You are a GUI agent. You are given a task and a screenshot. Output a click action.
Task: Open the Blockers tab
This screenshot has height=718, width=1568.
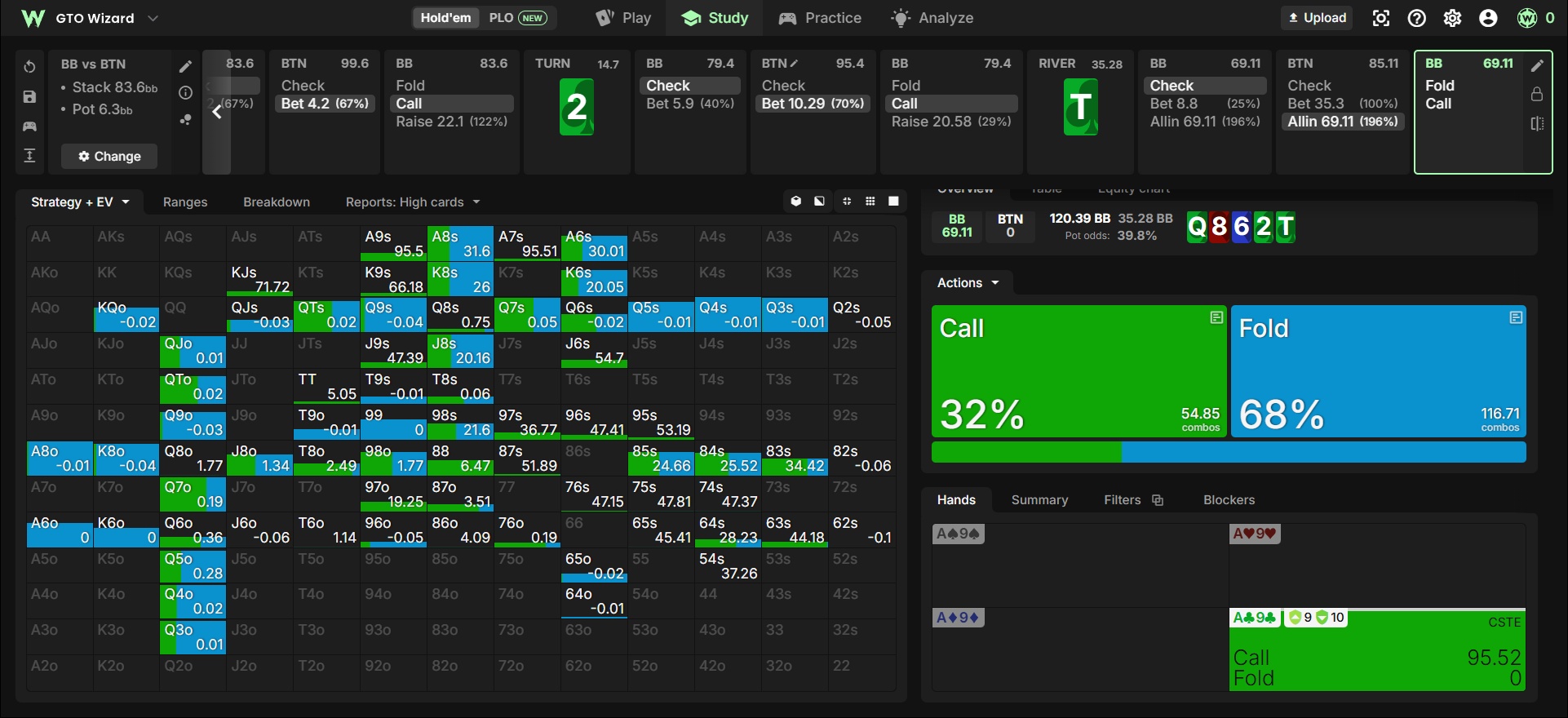(1229, 500)
